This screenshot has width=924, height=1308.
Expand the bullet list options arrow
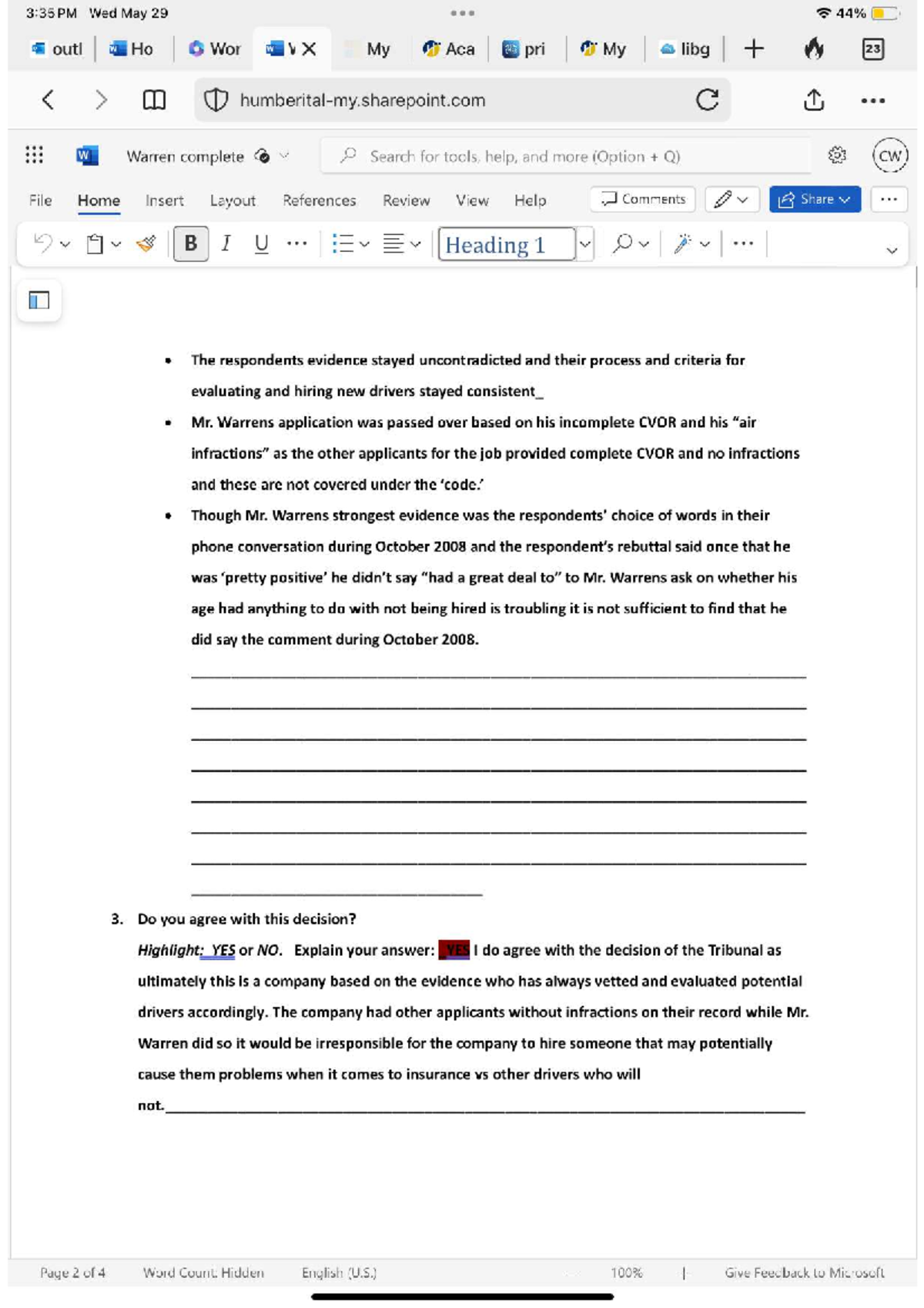point(365,245)
